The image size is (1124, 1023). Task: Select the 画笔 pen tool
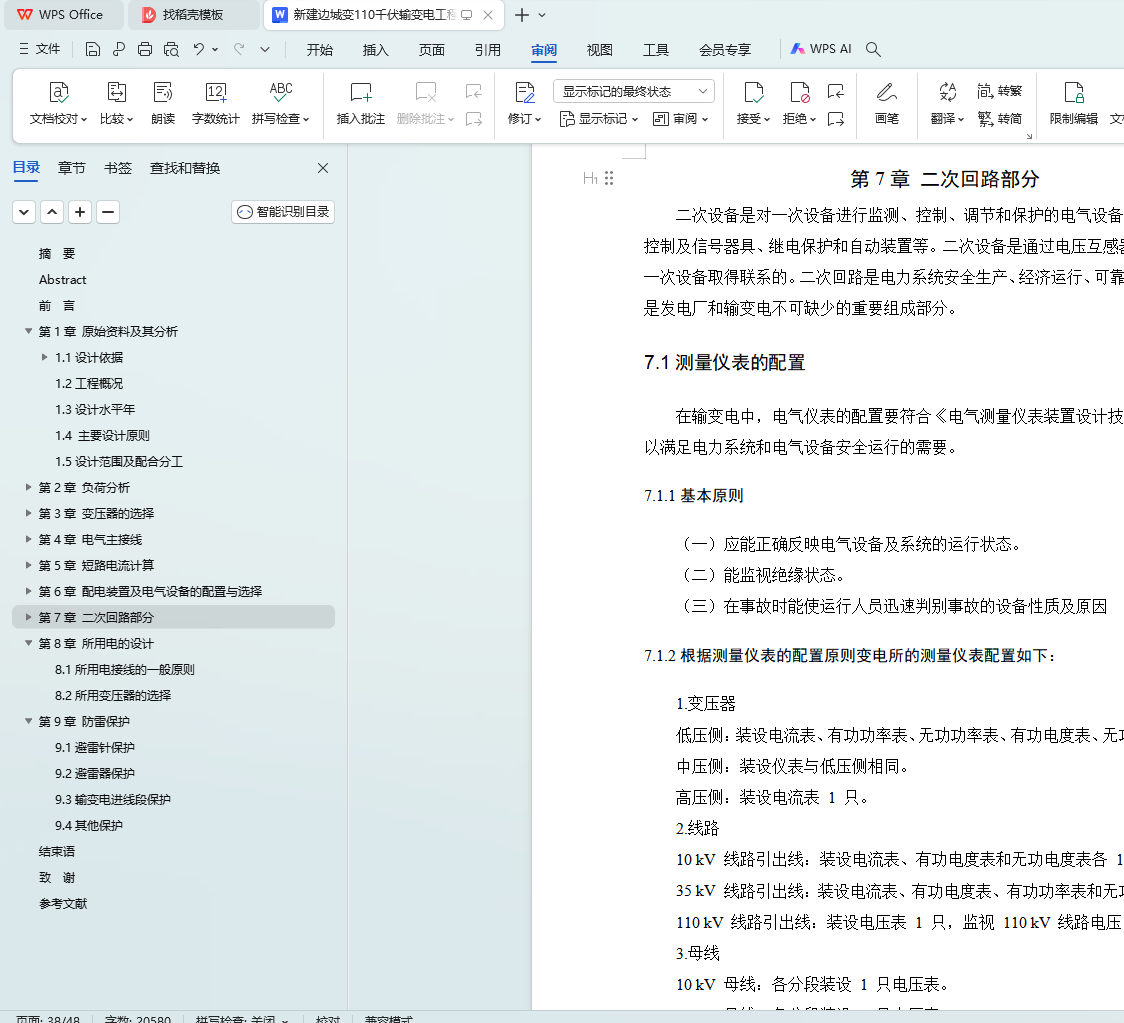pyautogui.click(x=887, y=103)
